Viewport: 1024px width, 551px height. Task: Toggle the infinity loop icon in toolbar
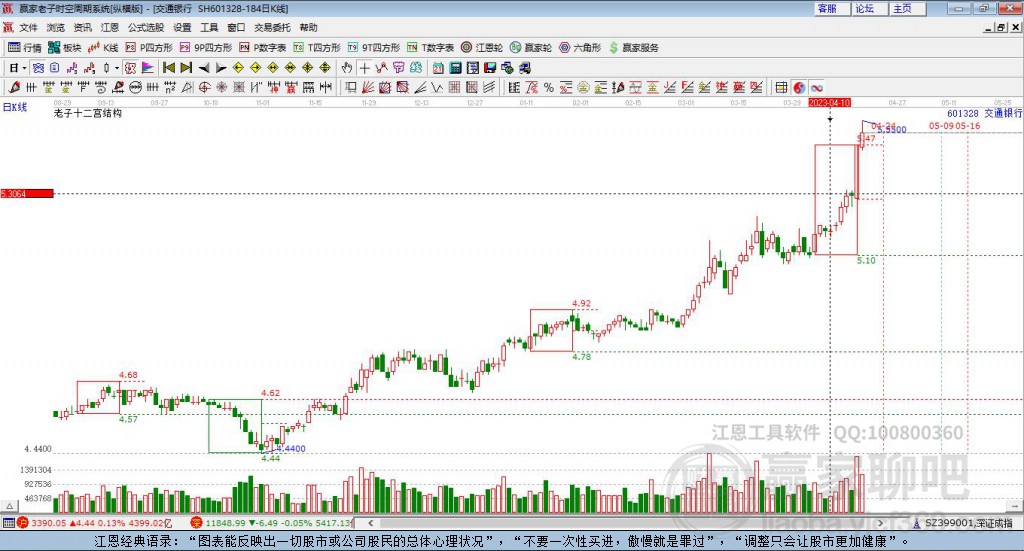point(816,87)
